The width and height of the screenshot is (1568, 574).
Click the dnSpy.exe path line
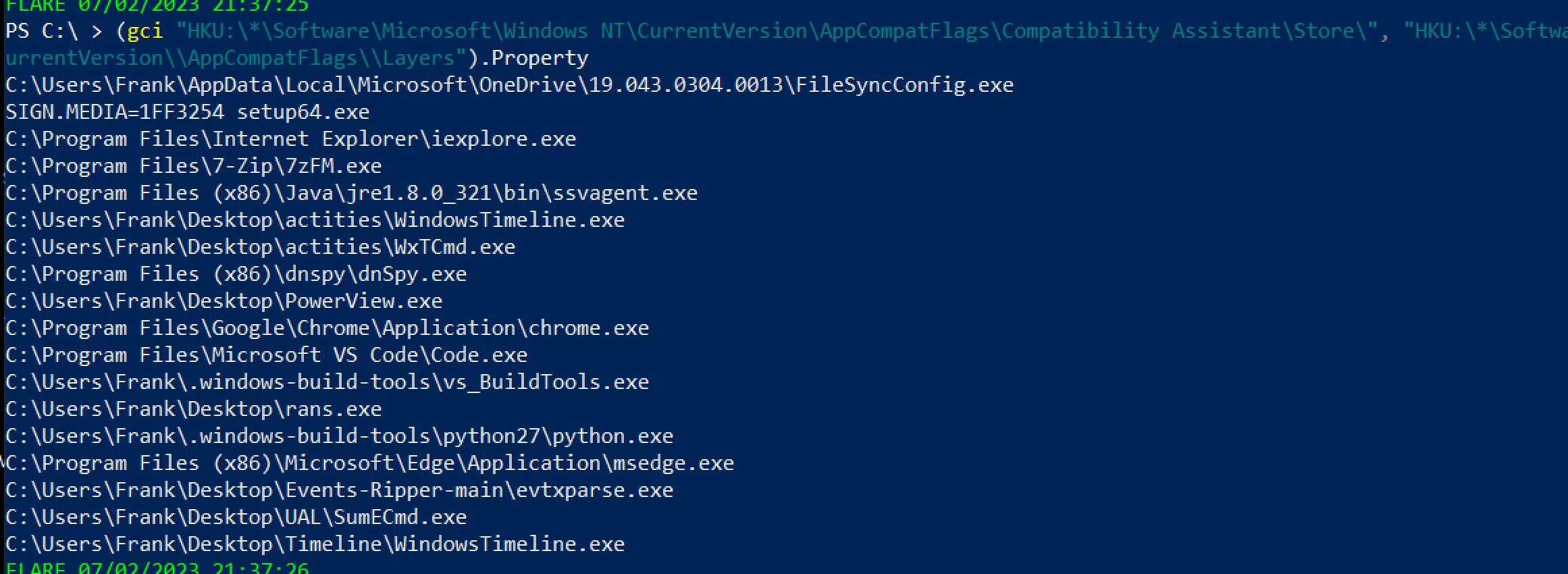tap(236, 274)
